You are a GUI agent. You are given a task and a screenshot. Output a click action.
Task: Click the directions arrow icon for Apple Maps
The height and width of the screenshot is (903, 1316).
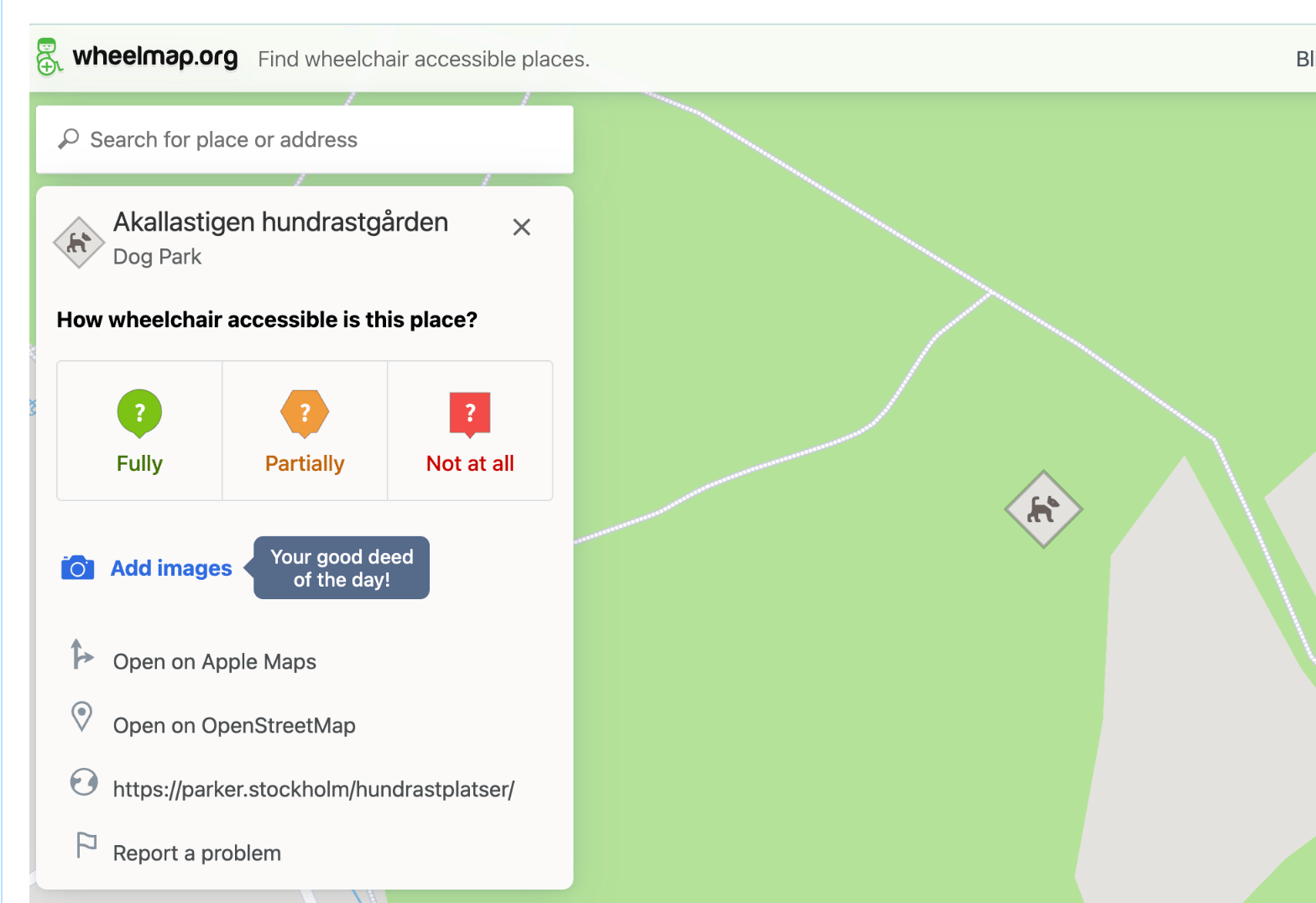point(81,655)
